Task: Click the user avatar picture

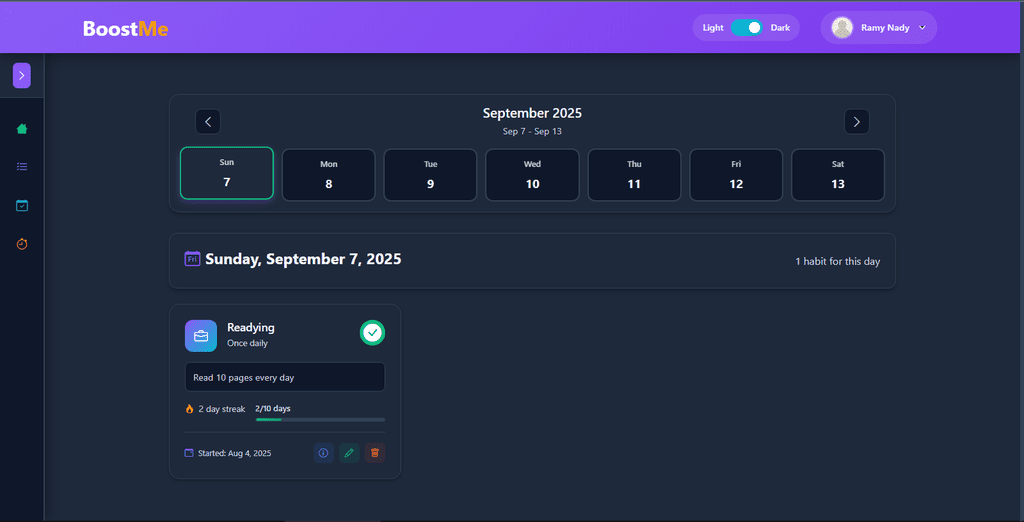Action: pos(842,27)
